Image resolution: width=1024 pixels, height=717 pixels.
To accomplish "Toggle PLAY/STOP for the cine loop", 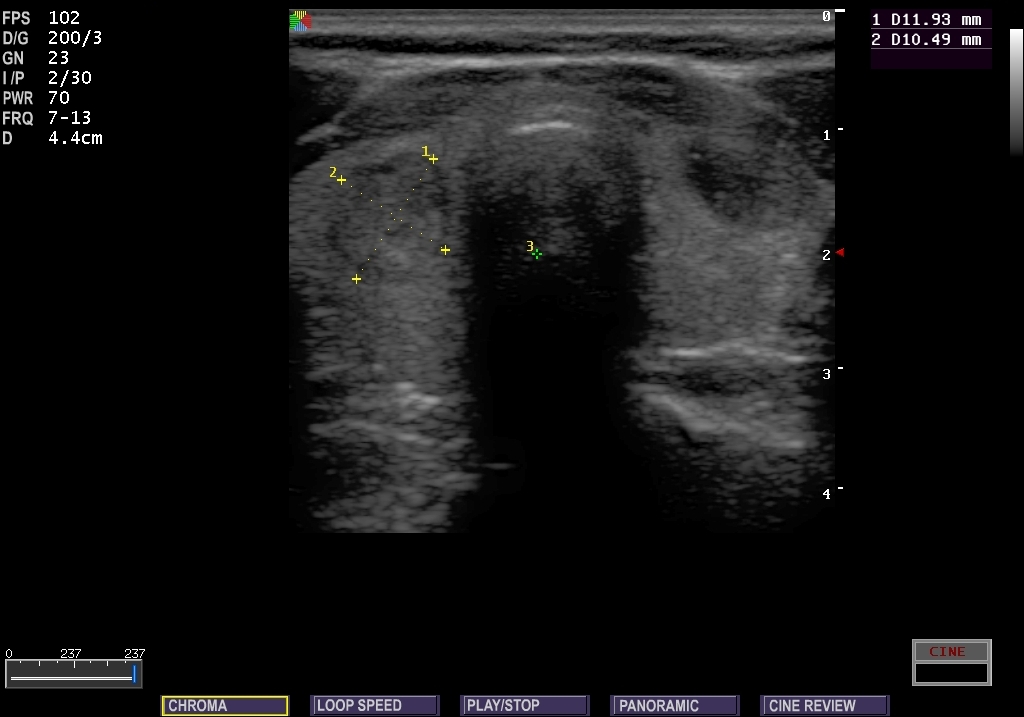I will click(524, 705).
